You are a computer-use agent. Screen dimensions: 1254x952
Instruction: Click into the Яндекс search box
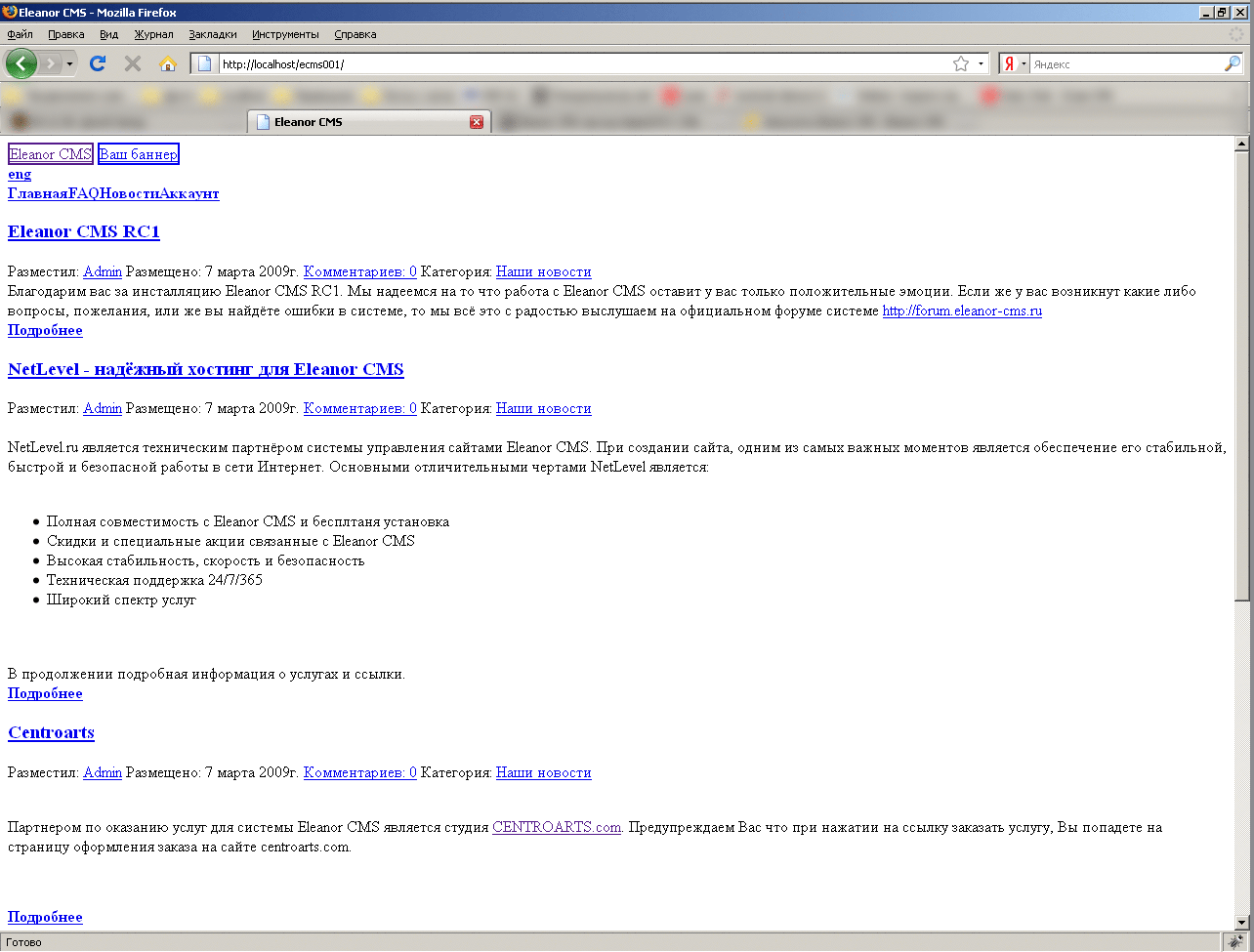tap(1127, 63)
